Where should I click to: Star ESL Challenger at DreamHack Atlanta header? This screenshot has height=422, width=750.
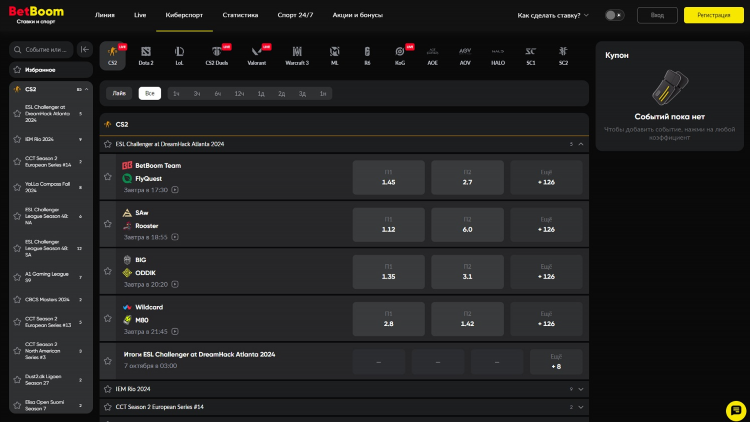108,144
